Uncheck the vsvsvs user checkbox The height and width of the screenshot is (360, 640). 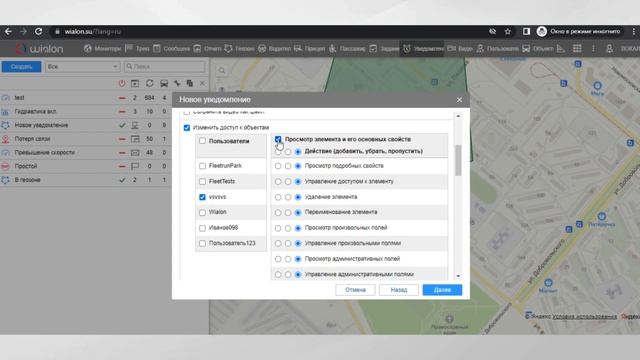[x=202, y=197]
